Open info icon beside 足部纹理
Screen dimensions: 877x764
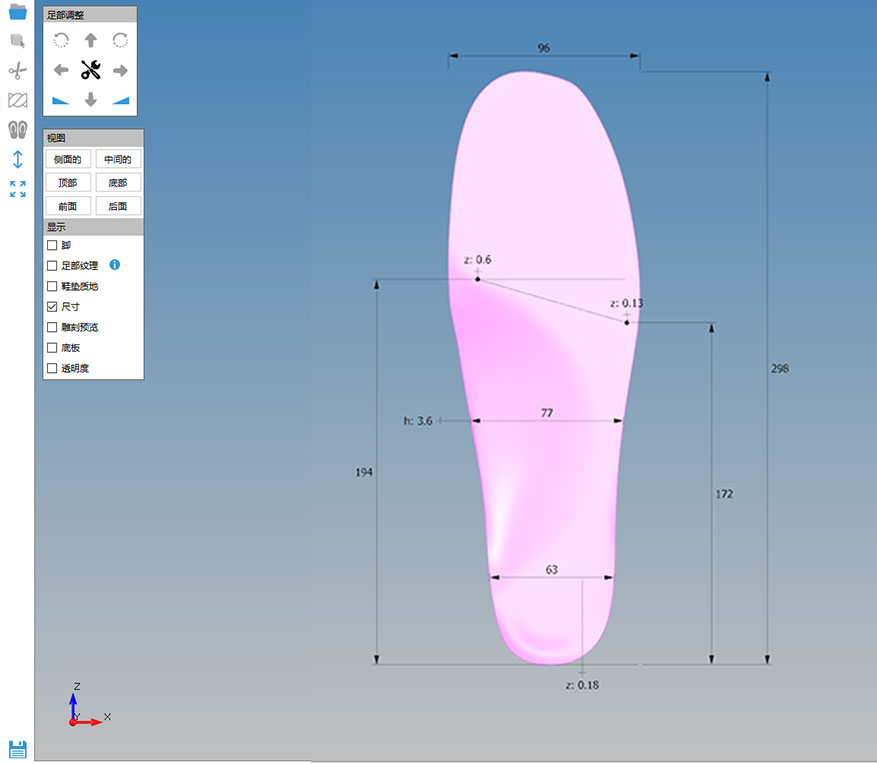(x=114, y=265)
